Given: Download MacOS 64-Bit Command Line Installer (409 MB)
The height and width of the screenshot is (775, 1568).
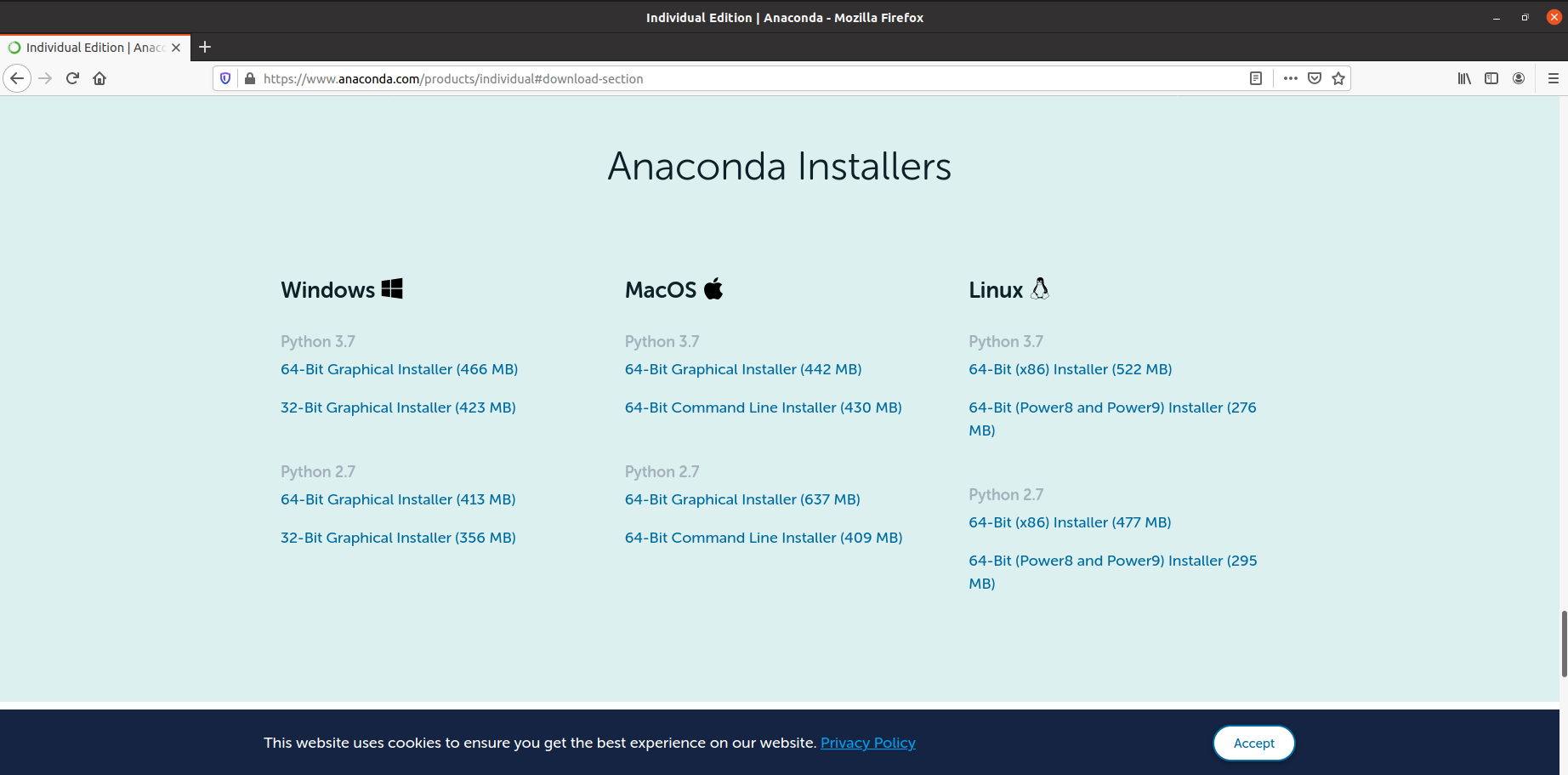Looking at the screenshot, I should pos(764,538).
